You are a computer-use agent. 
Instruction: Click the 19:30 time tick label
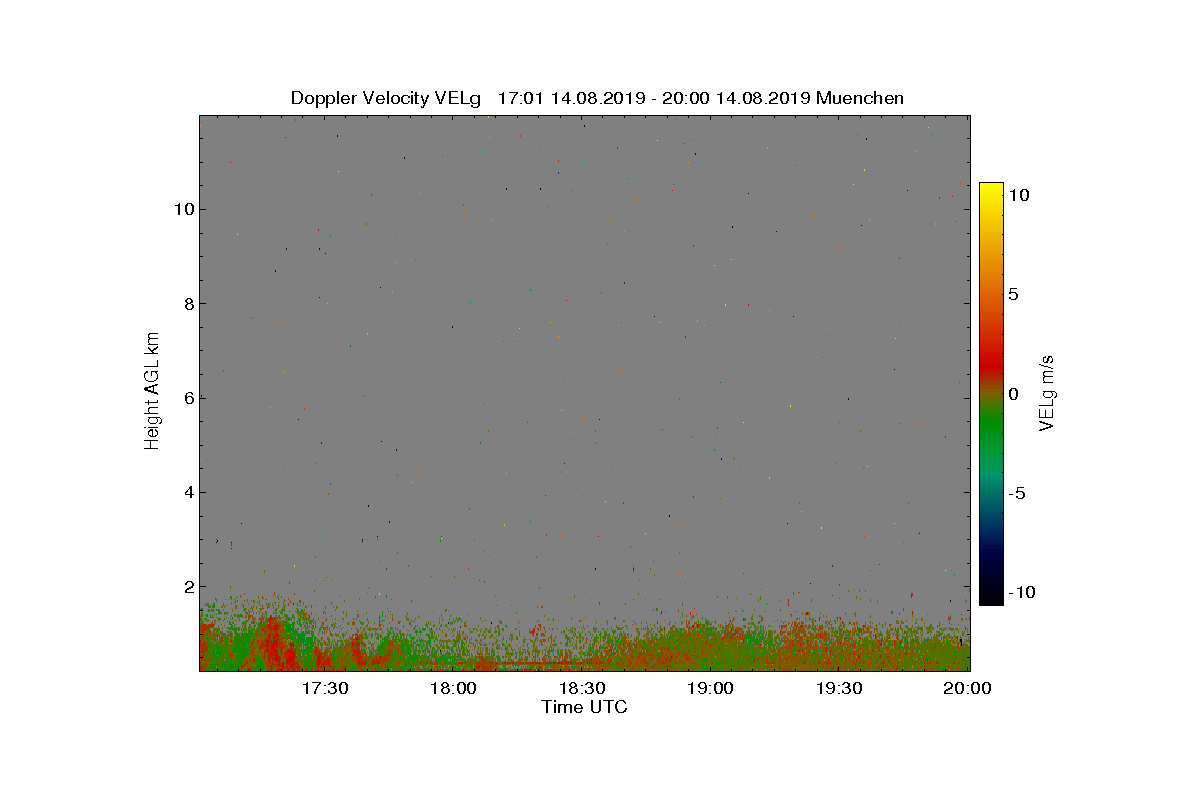pos(840,689)
